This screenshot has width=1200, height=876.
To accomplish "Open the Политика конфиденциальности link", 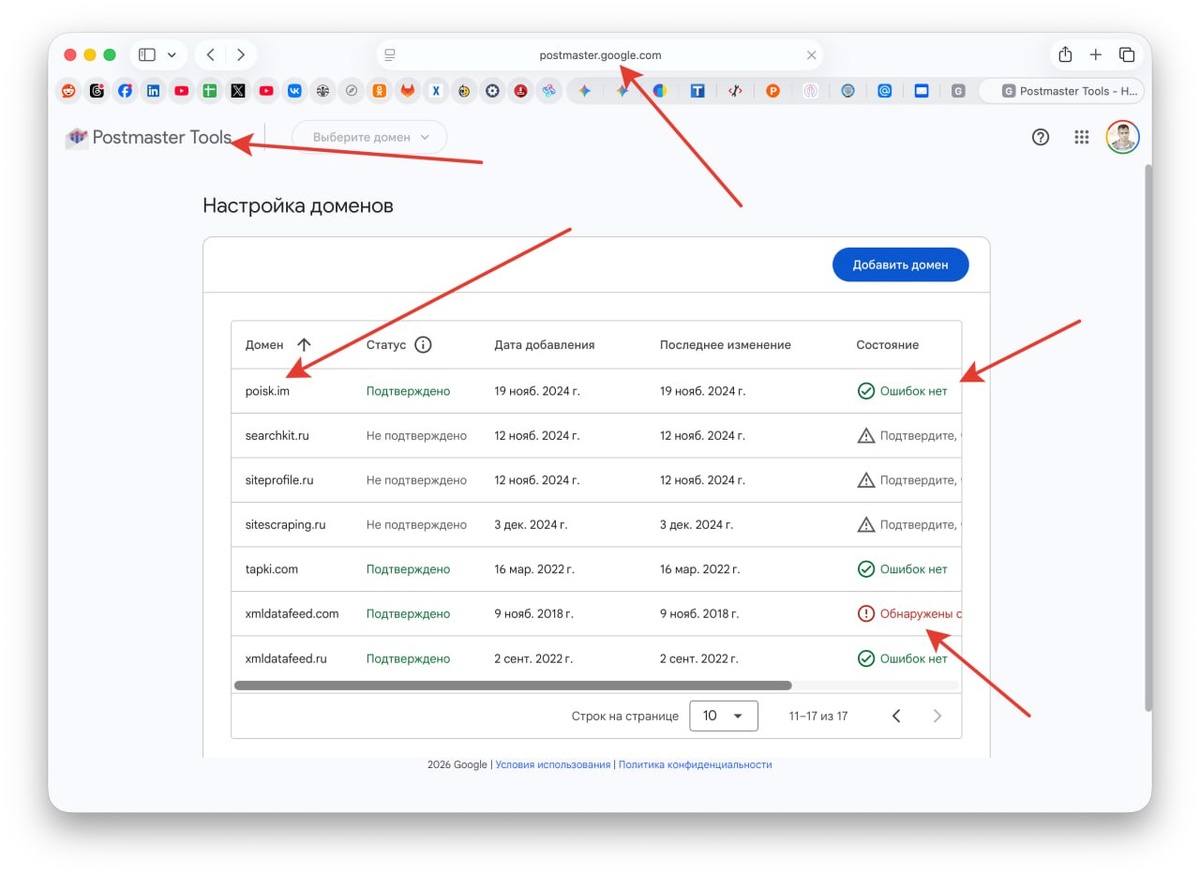I will point(695,764).
